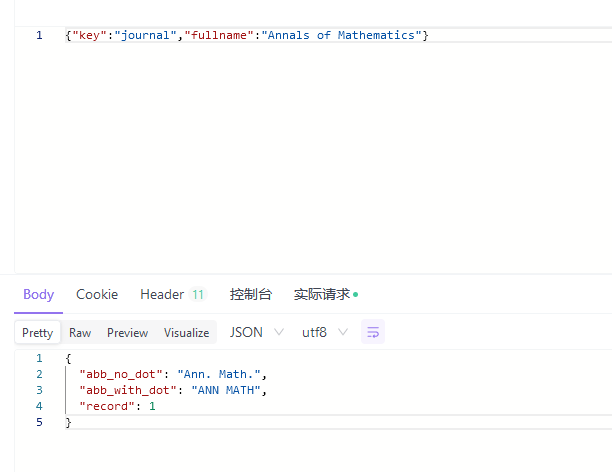Click the green dot beside 实际请求

pos(356,294)
